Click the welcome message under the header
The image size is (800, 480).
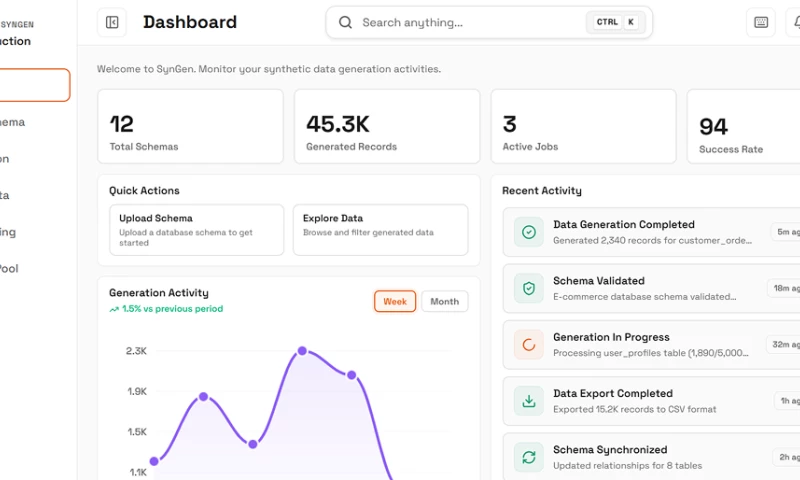tap(269, 69)
